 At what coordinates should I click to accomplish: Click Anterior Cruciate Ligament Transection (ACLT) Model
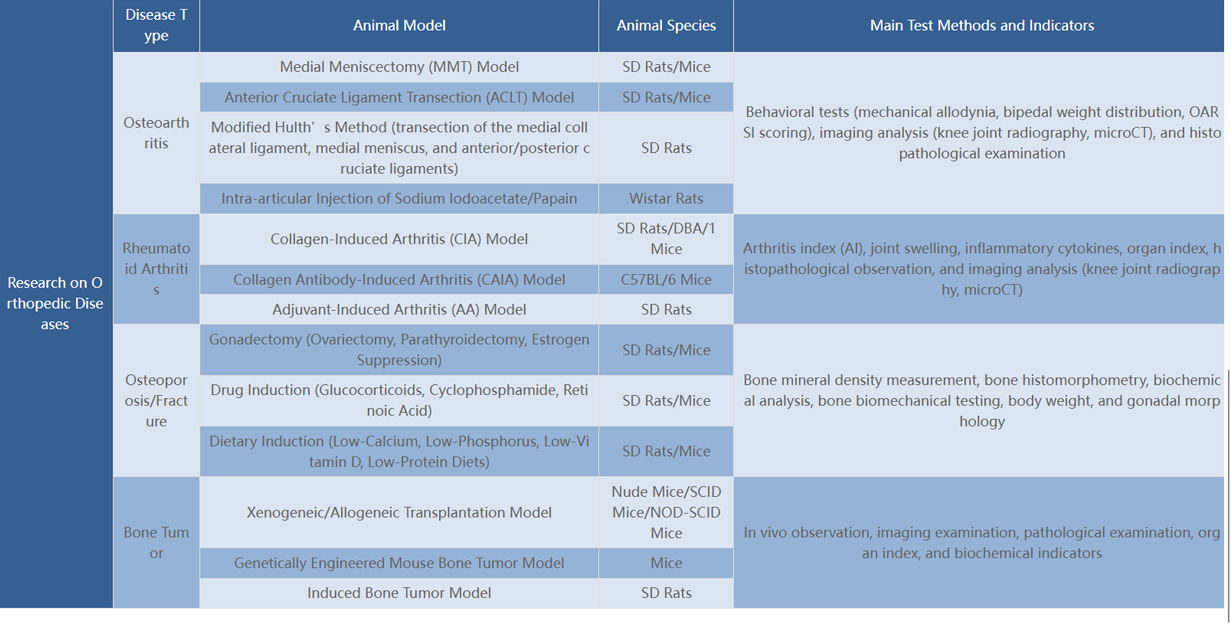pos(399,97)
